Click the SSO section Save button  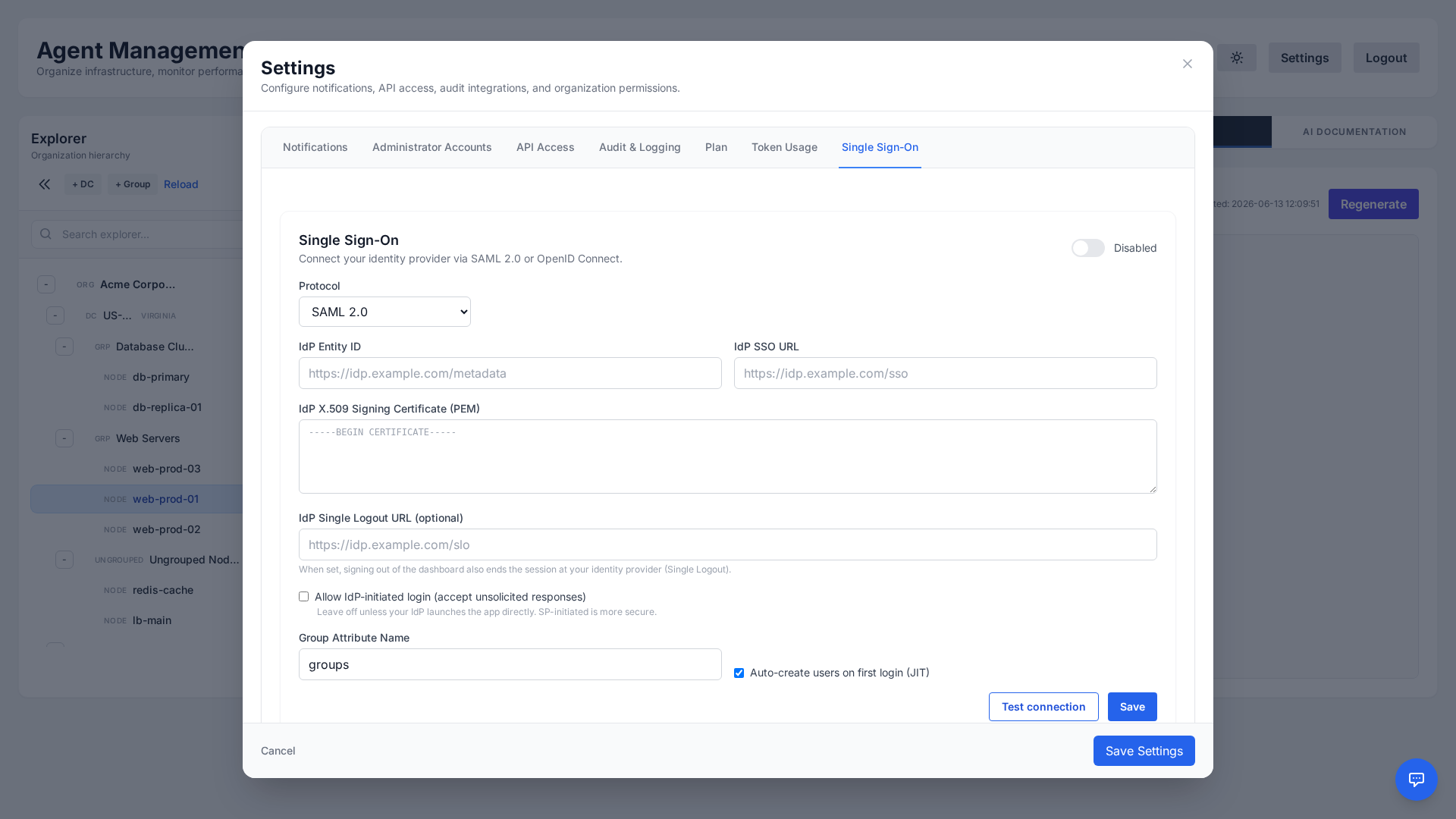pos(1132,707)
